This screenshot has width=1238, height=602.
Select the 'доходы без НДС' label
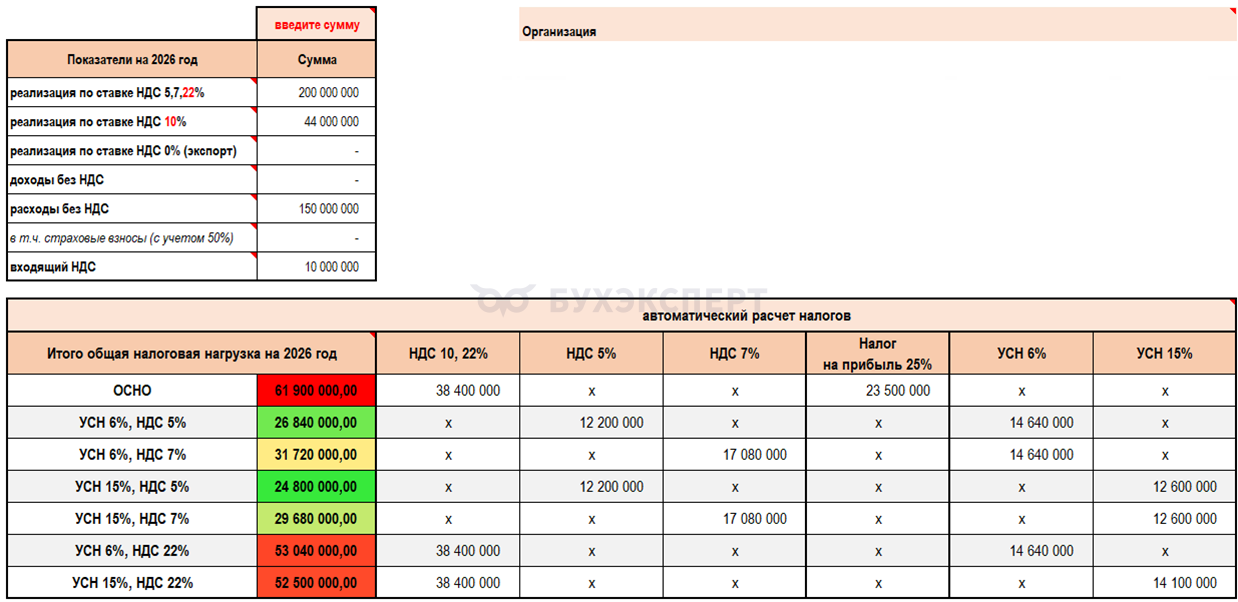[x=132, y=180]
